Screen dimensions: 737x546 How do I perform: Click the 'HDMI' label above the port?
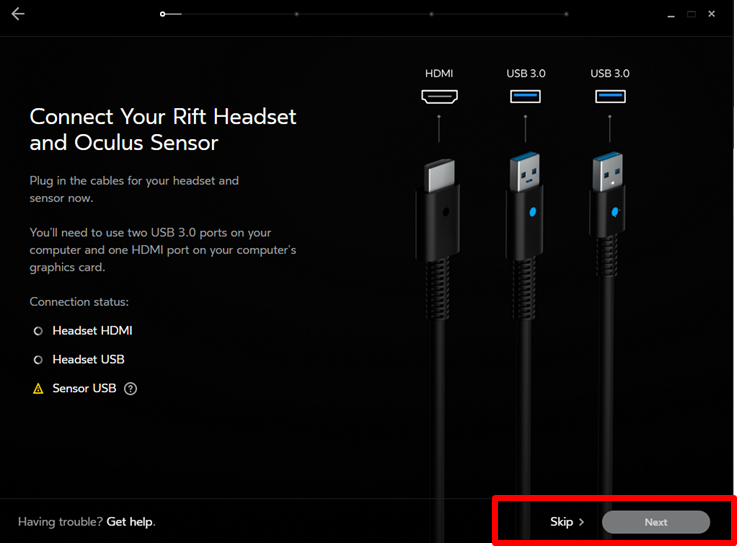point(439,73)
